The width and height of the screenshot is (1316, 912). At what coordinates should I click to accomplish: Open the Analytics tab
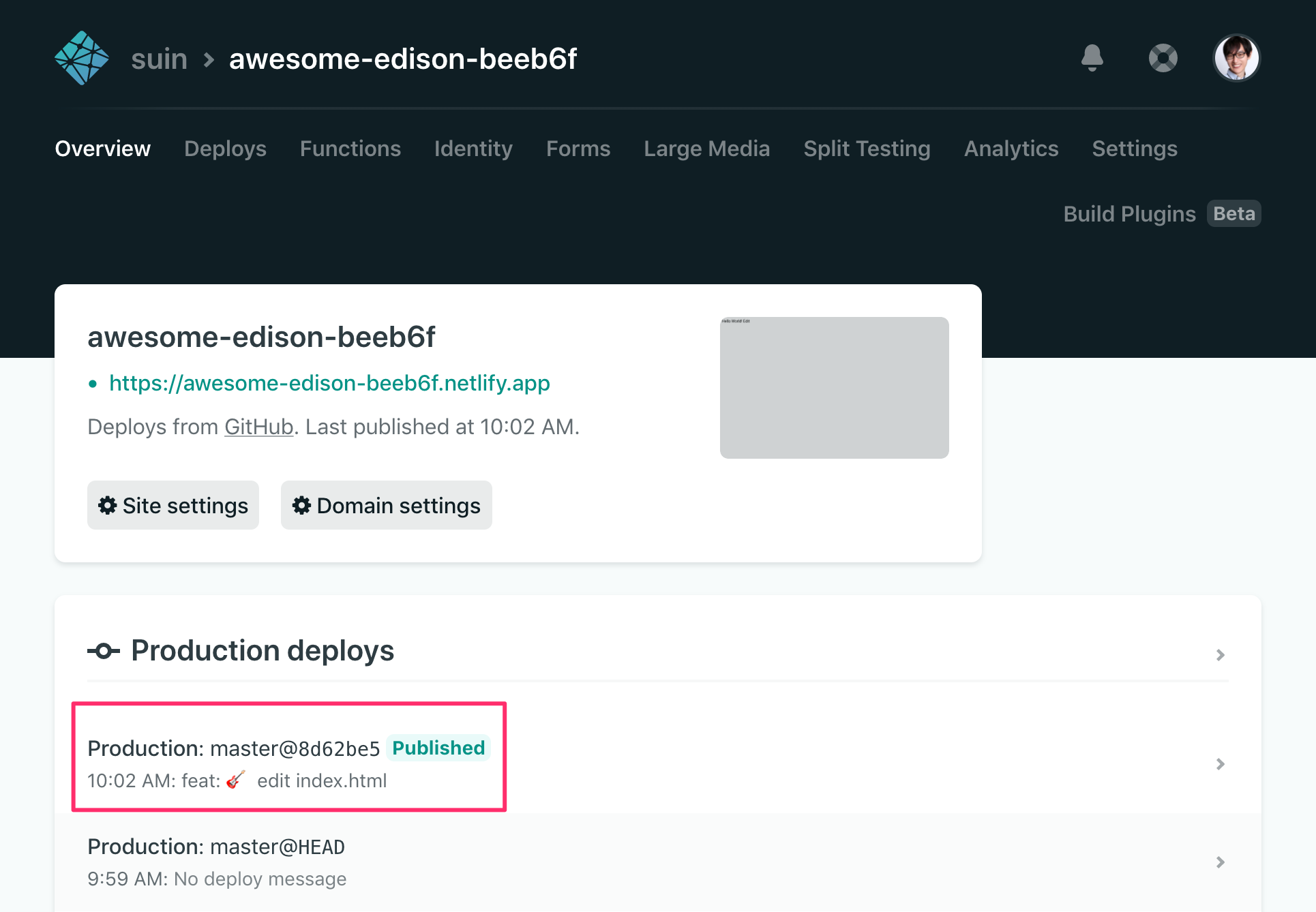click(1011, 149)
